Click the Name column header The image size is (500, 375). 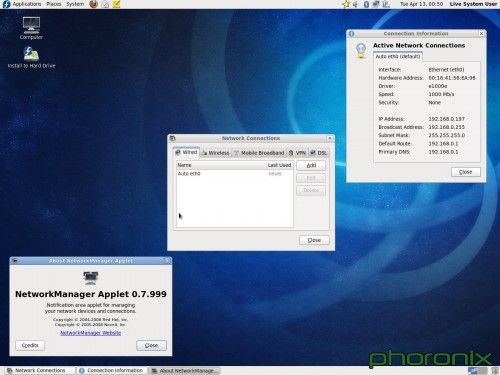click(221, 165)
